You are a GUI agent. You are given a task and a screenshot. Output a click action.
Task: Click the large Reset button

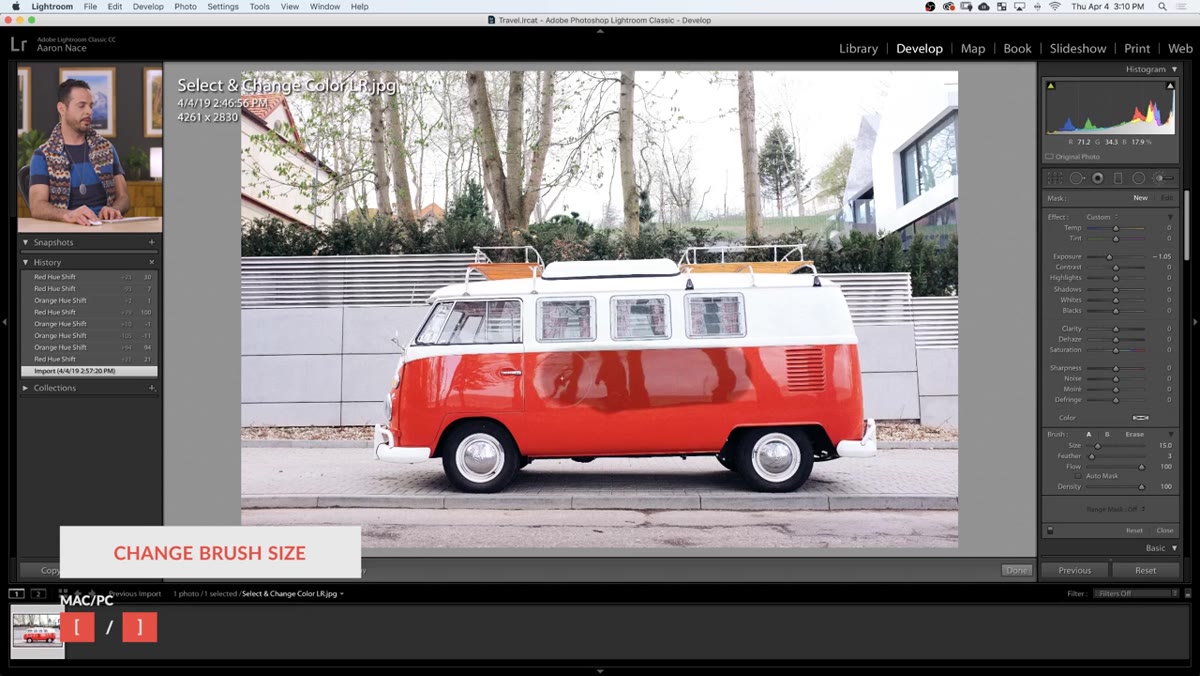[1146, 570]
